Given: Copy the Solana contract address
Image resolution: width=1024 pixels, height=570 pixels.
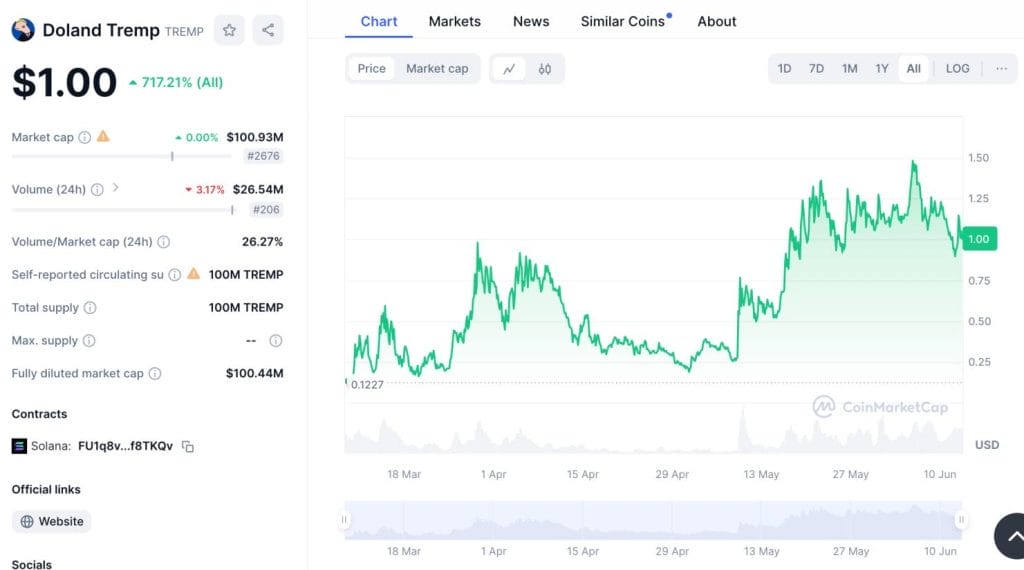Looking at the screenshot, I should 188,446.
